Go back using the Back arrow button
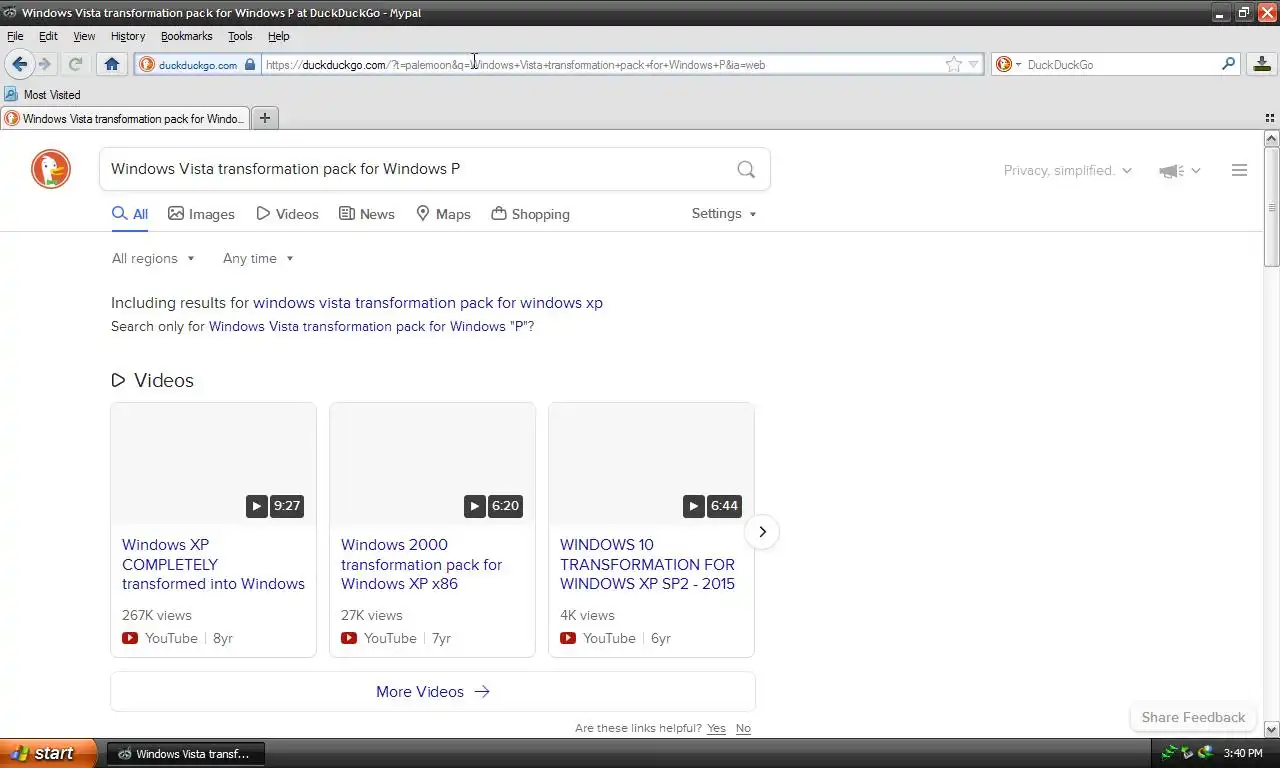 19,64
